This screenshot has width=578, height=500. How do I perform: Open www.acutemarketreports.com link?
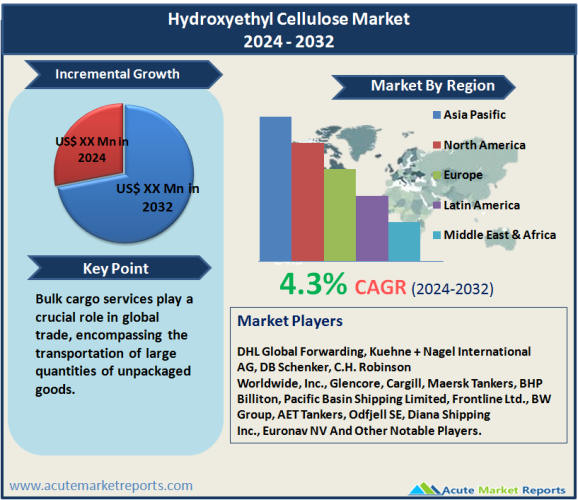point(101,486)
